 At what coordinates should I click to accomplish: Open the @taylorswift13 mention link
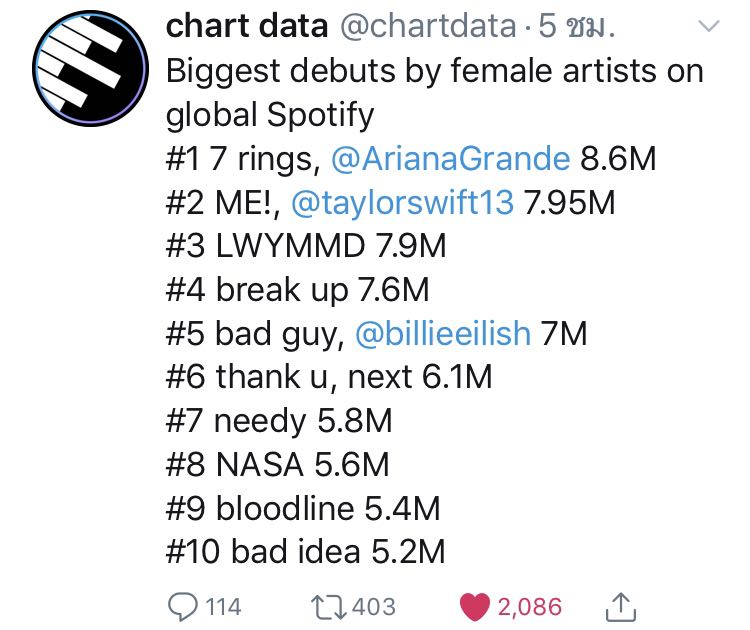coord(402,202)
